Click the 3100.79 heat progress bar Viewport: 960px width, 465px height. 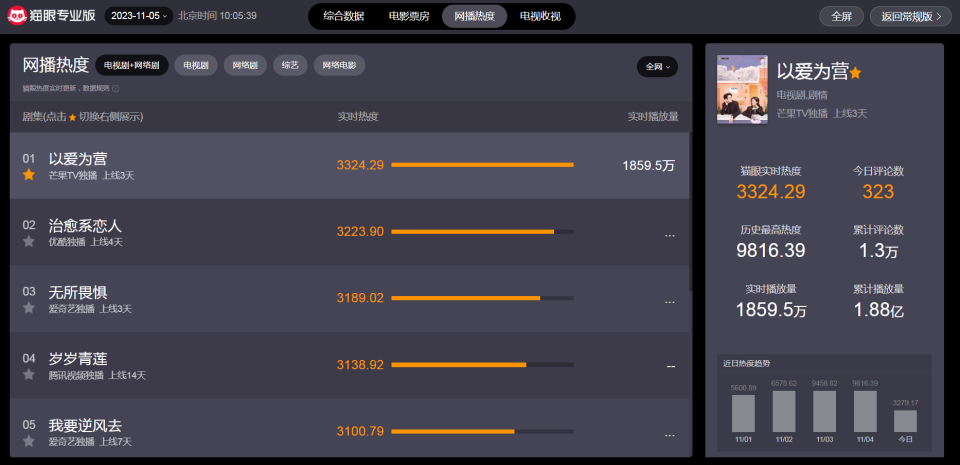[482, 431]
